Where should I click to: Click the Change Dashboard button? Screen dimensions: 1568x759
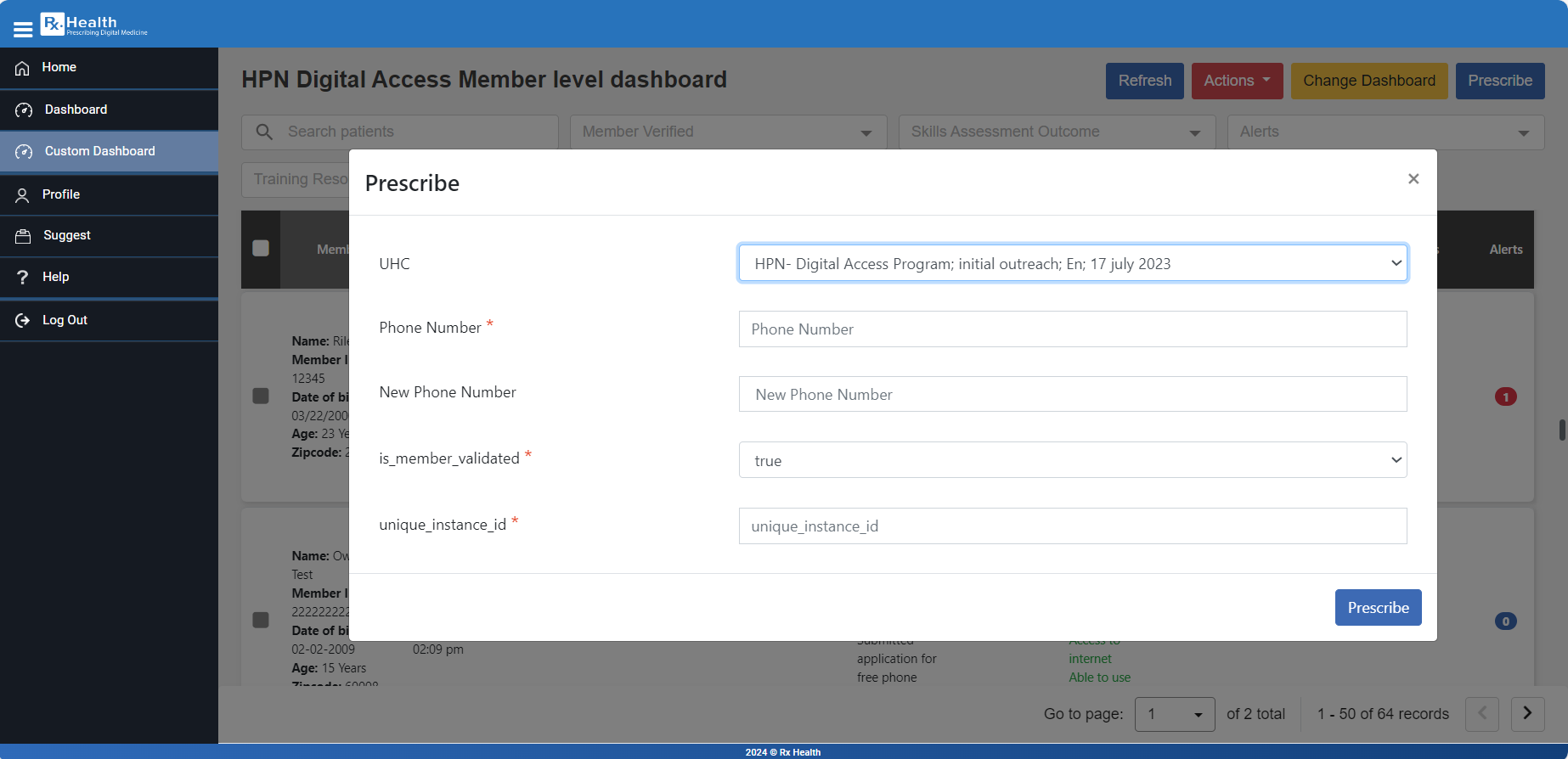coord(1369,81)
